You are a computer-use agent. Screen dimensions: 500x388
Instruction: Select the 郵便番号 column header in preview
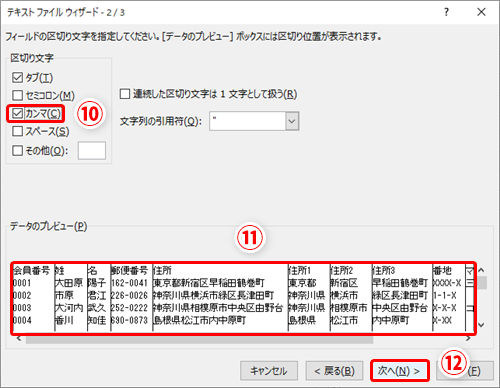(x=129, y=270)
